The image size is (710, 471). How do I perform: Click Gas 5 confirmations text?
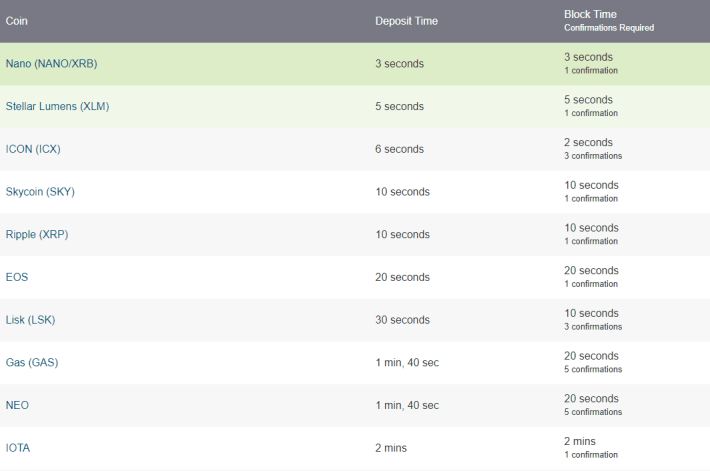[x=593, y=370]
